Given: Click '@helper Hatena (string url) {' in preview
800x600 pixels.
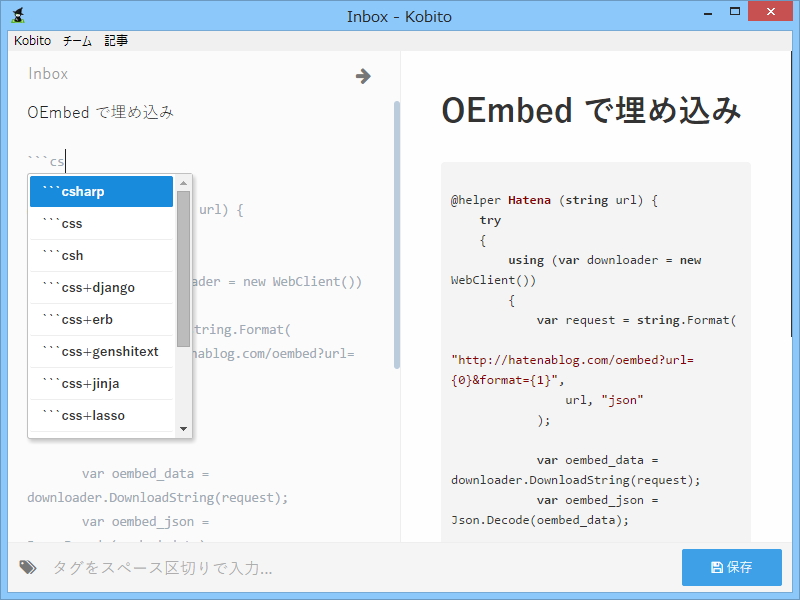Looking at the screenshot, I should (554, 200).
